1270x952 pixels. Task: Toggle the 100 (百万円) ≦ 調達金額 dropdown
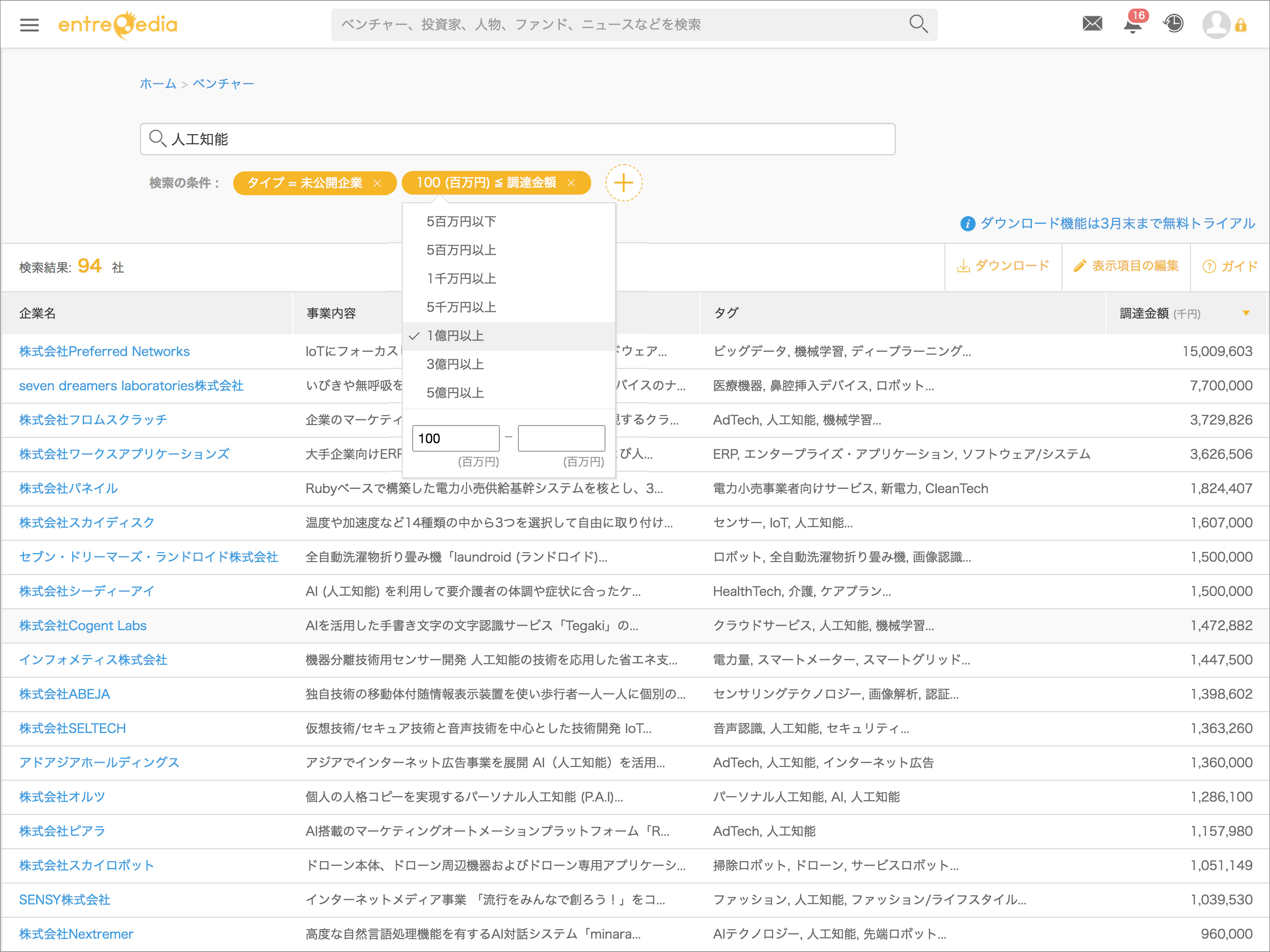(x=486, y=183)
